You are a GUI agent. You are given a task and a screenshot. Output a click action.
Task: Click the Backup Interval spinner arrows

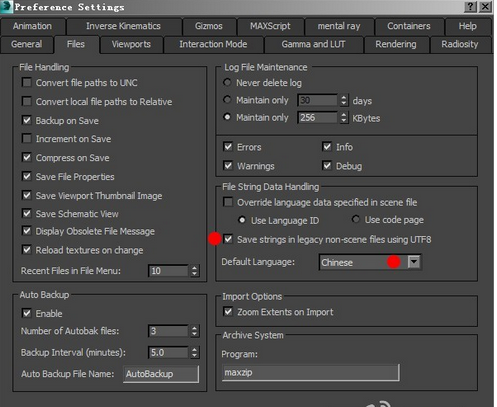pos(195,352)
